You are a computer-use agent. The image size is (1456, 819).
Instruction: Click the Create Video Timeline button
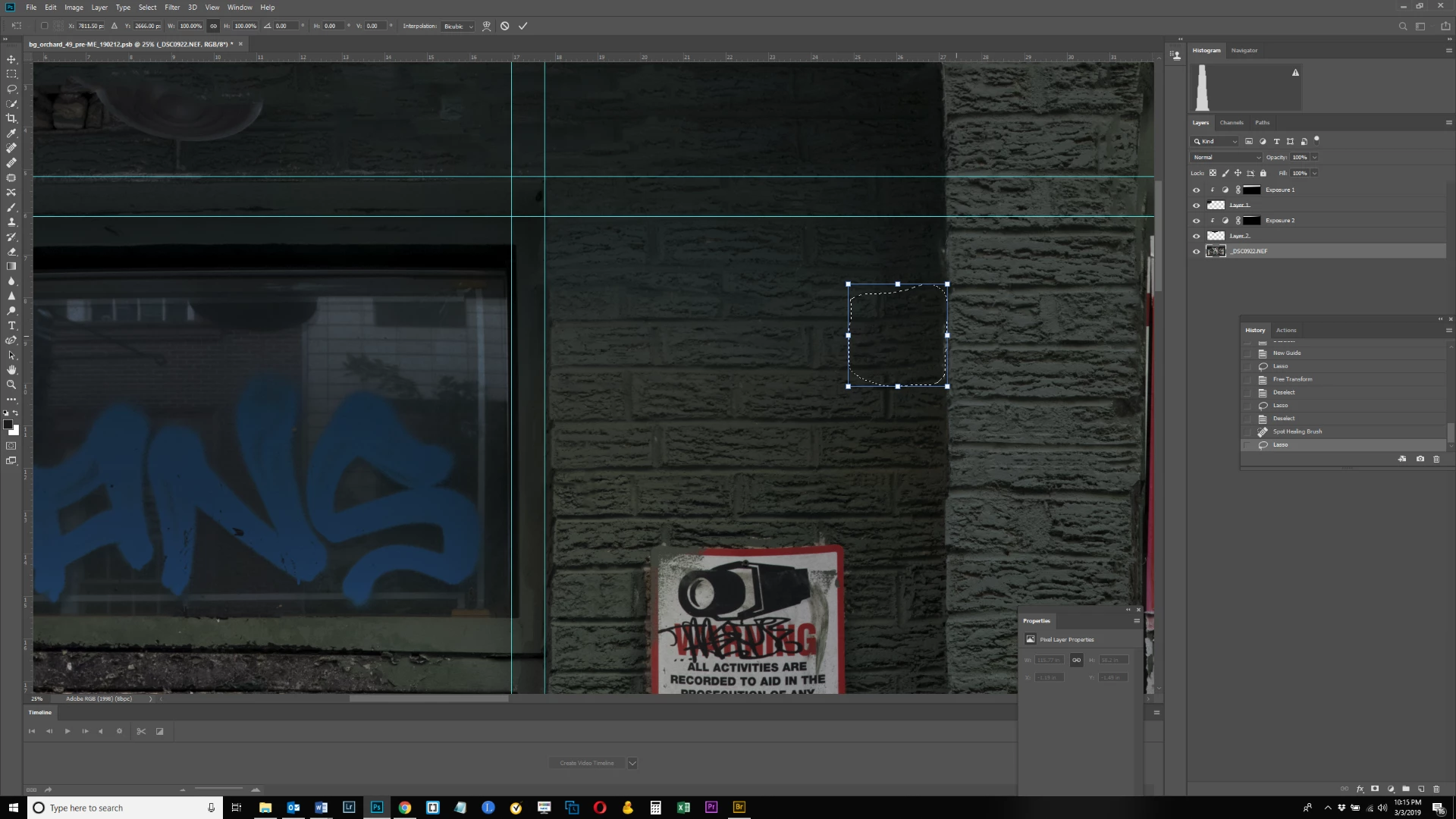(x=586, y=763)
